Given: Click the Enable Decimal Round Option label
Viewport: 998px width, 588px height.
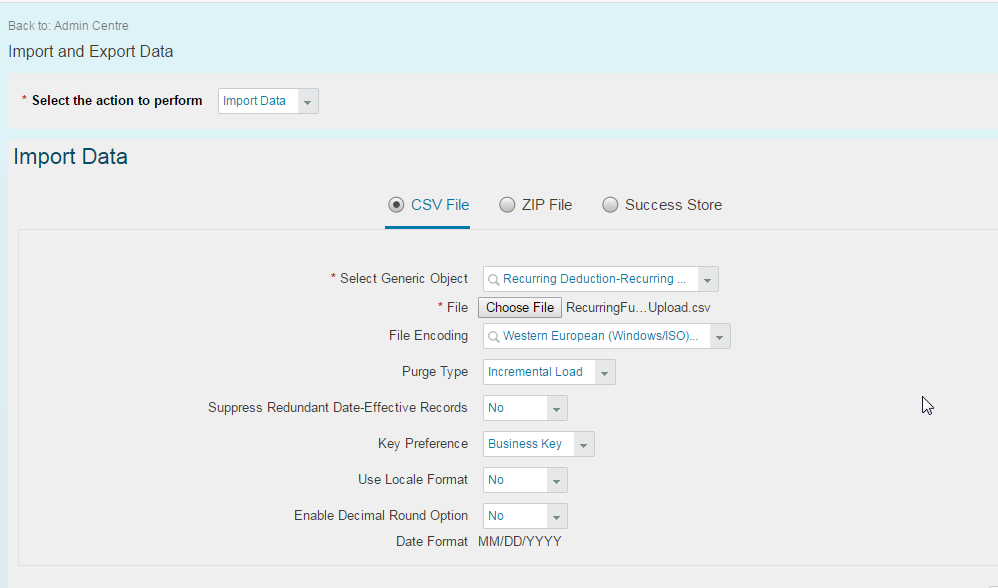Looking at the screenshot, I should [x=381, y=515].
